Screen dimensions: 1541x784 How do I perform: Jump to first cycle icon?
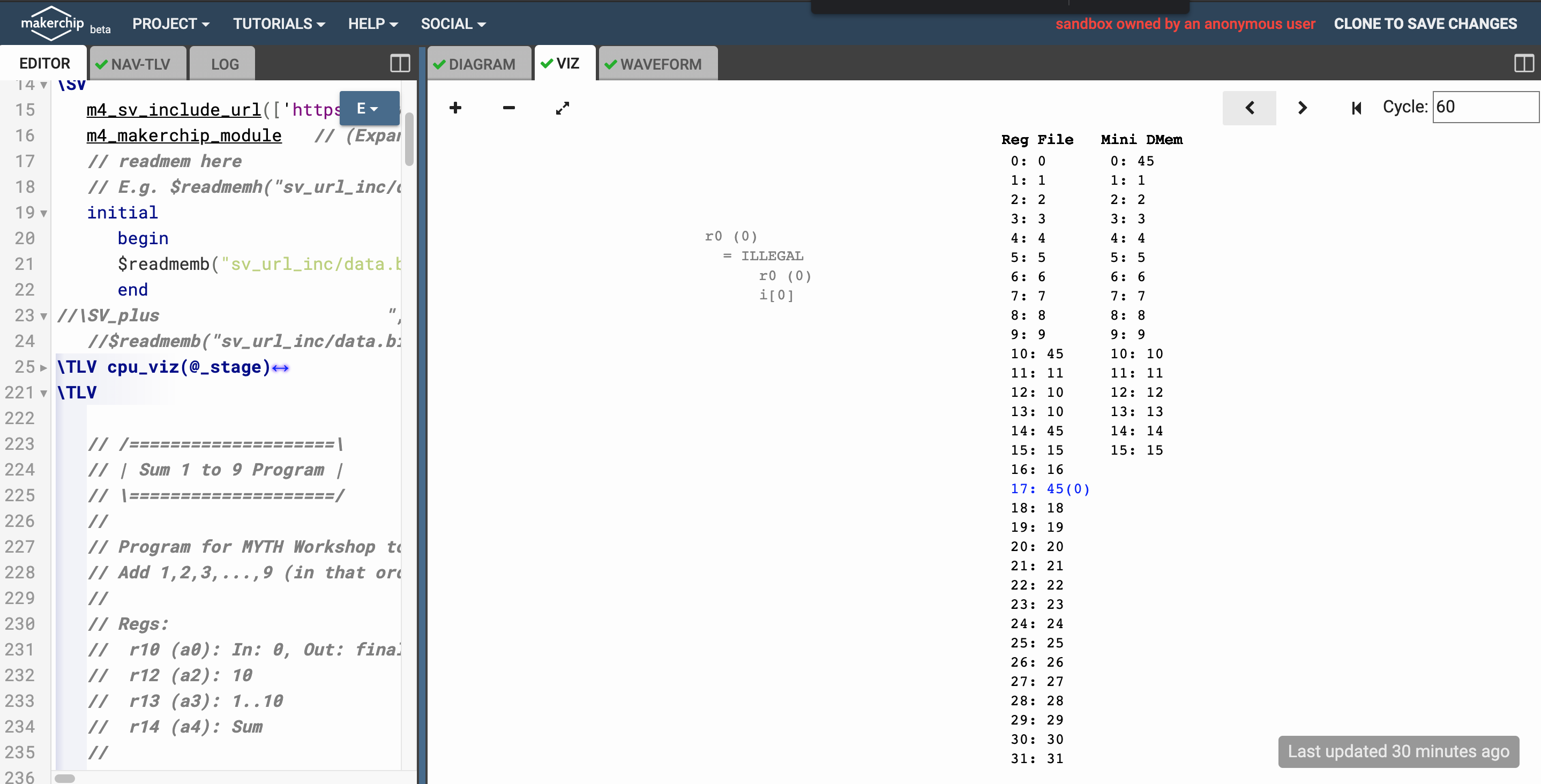click(1356, 108)
